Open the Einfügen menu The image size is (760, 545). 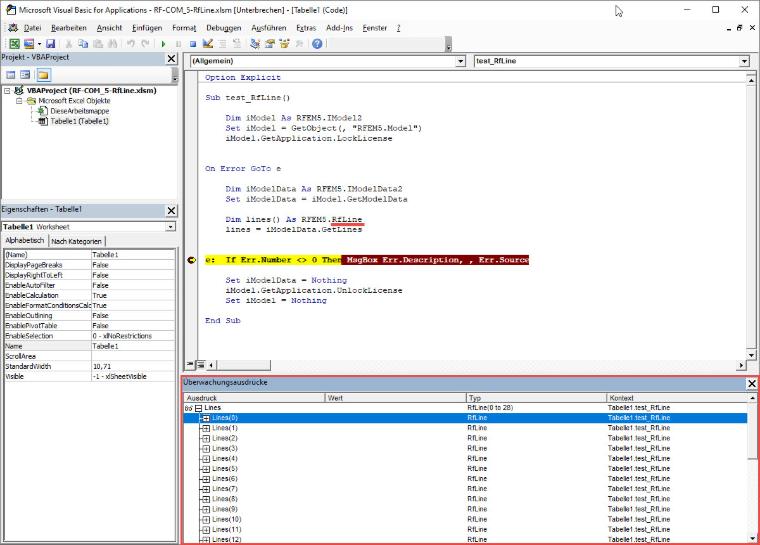pyautogui.click(x=147, y=28)
